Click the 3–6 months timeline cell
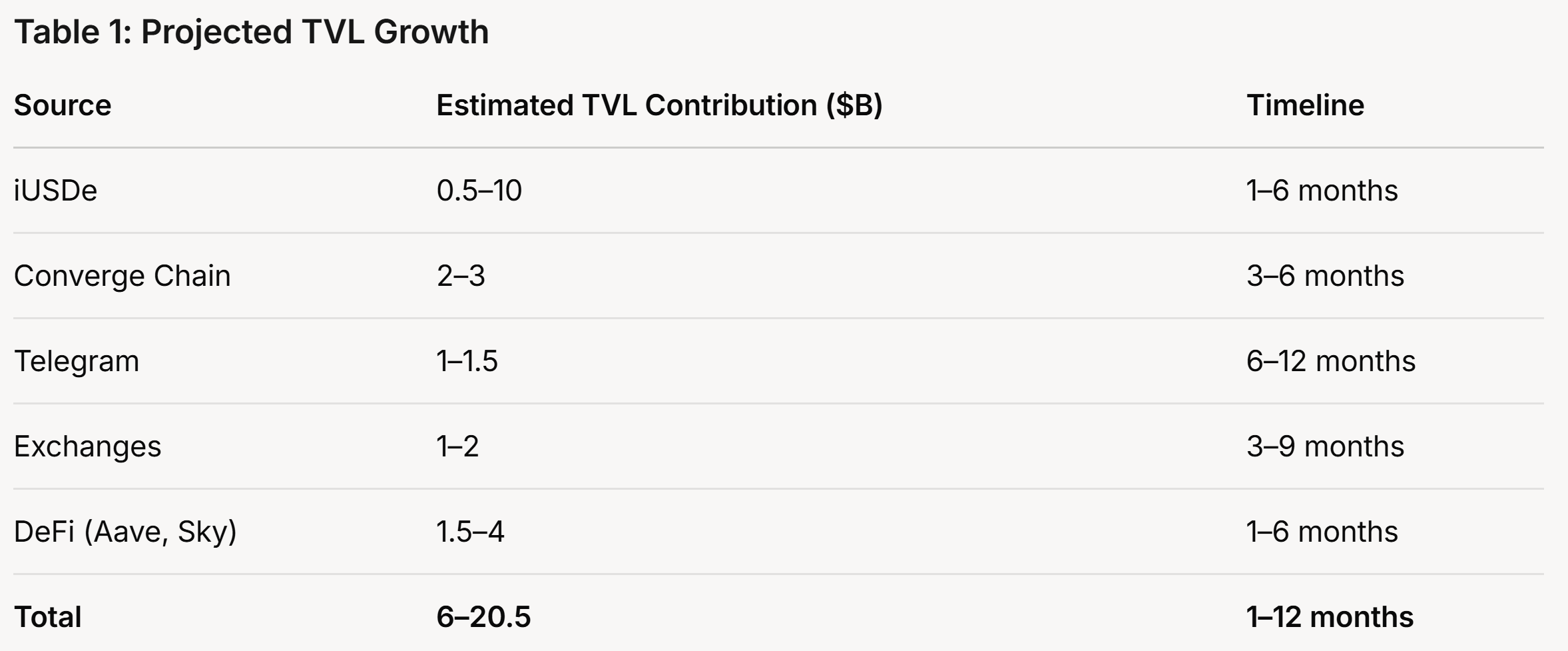The width and height of the screenshot is (1568, 651). pos(1325,276)
